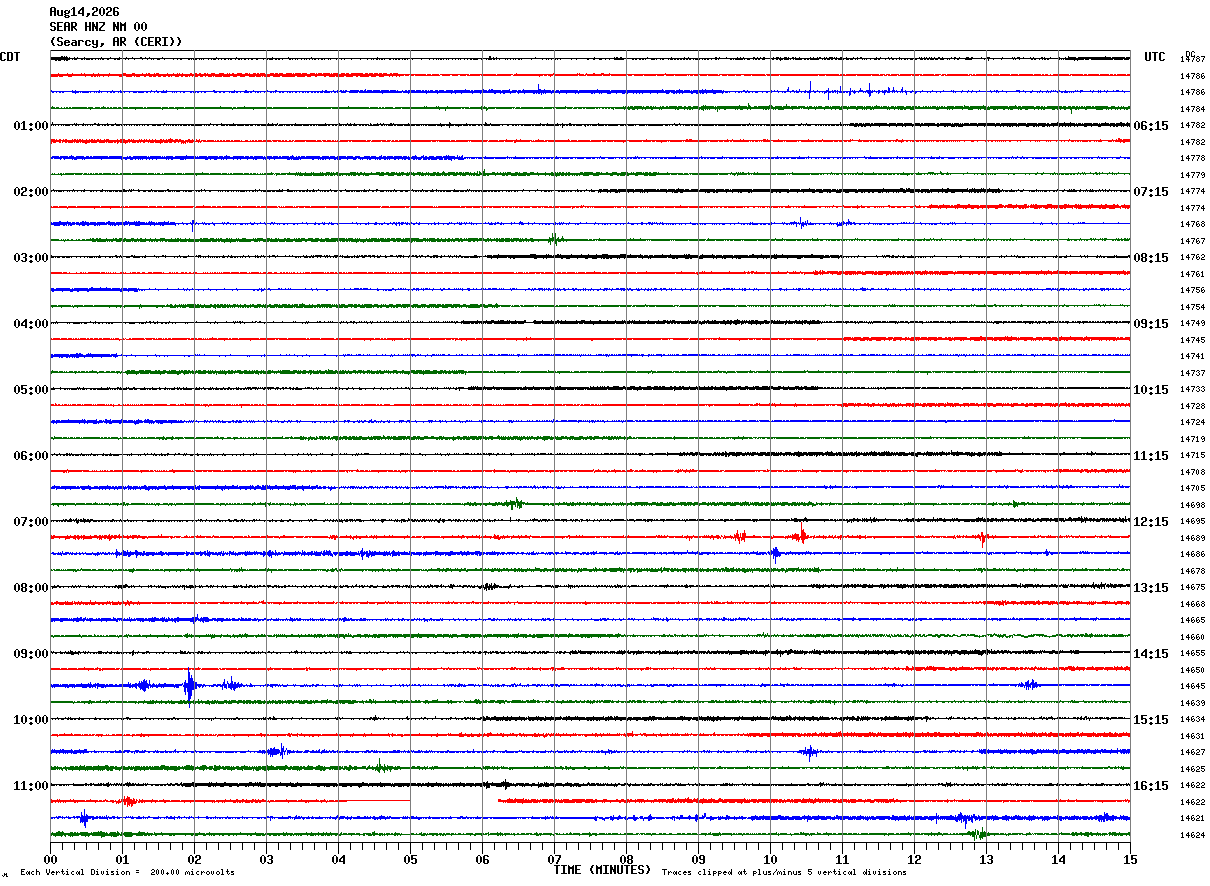Click the 01:00 CDT time label
Image resolution: width=1210 pixels, height=886 pixels.
point(30,126)
